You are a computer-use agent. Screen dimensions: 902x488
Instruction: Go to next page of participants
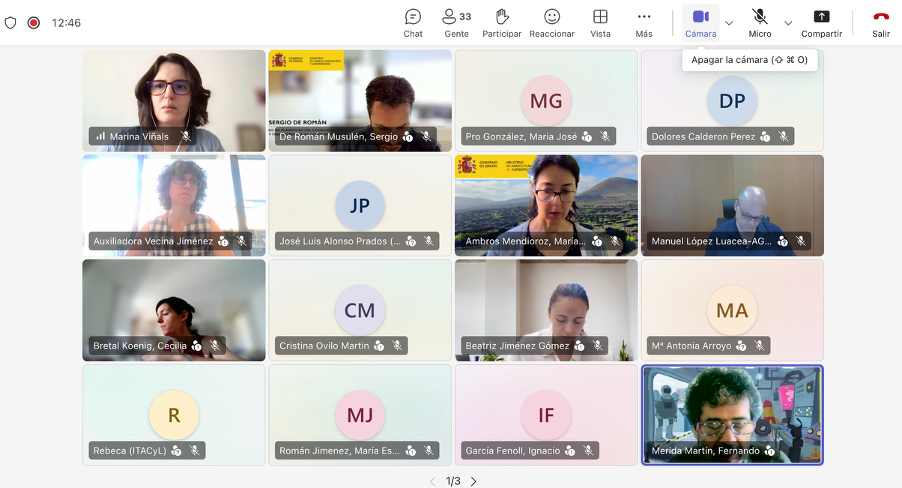pyautogui.click(x=473, y=481)
